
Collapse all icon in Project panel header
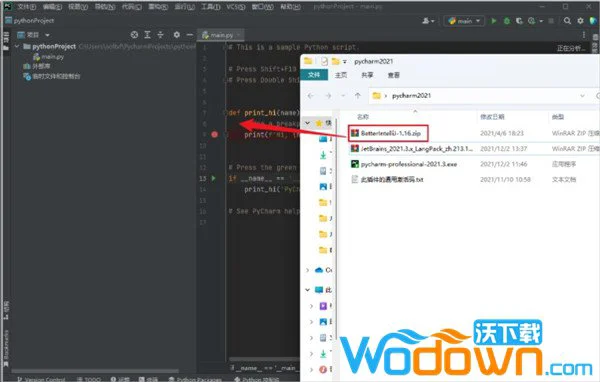click(160, 35)
